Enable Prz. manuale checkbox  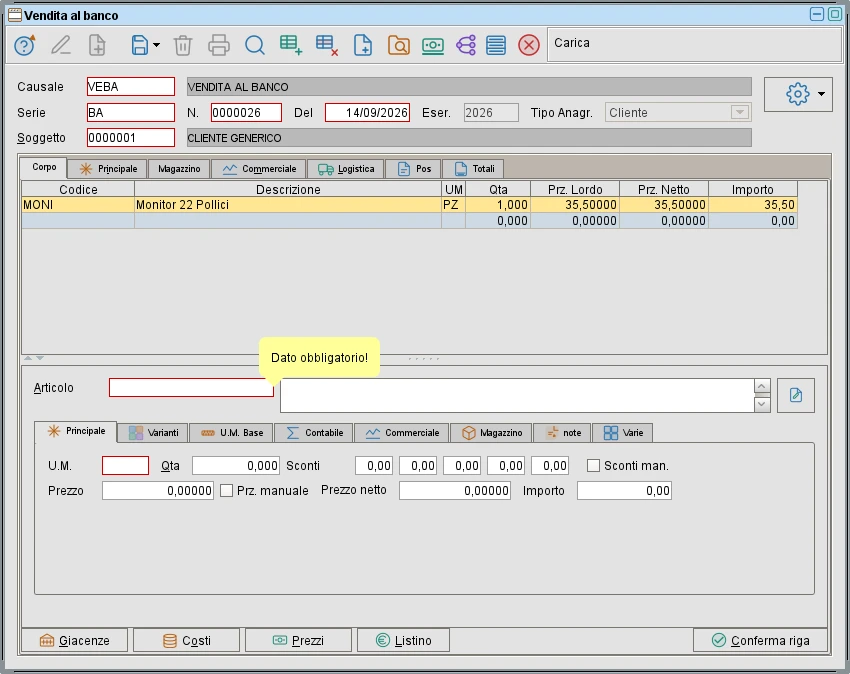pyautogui.click(x=227, y=491)
